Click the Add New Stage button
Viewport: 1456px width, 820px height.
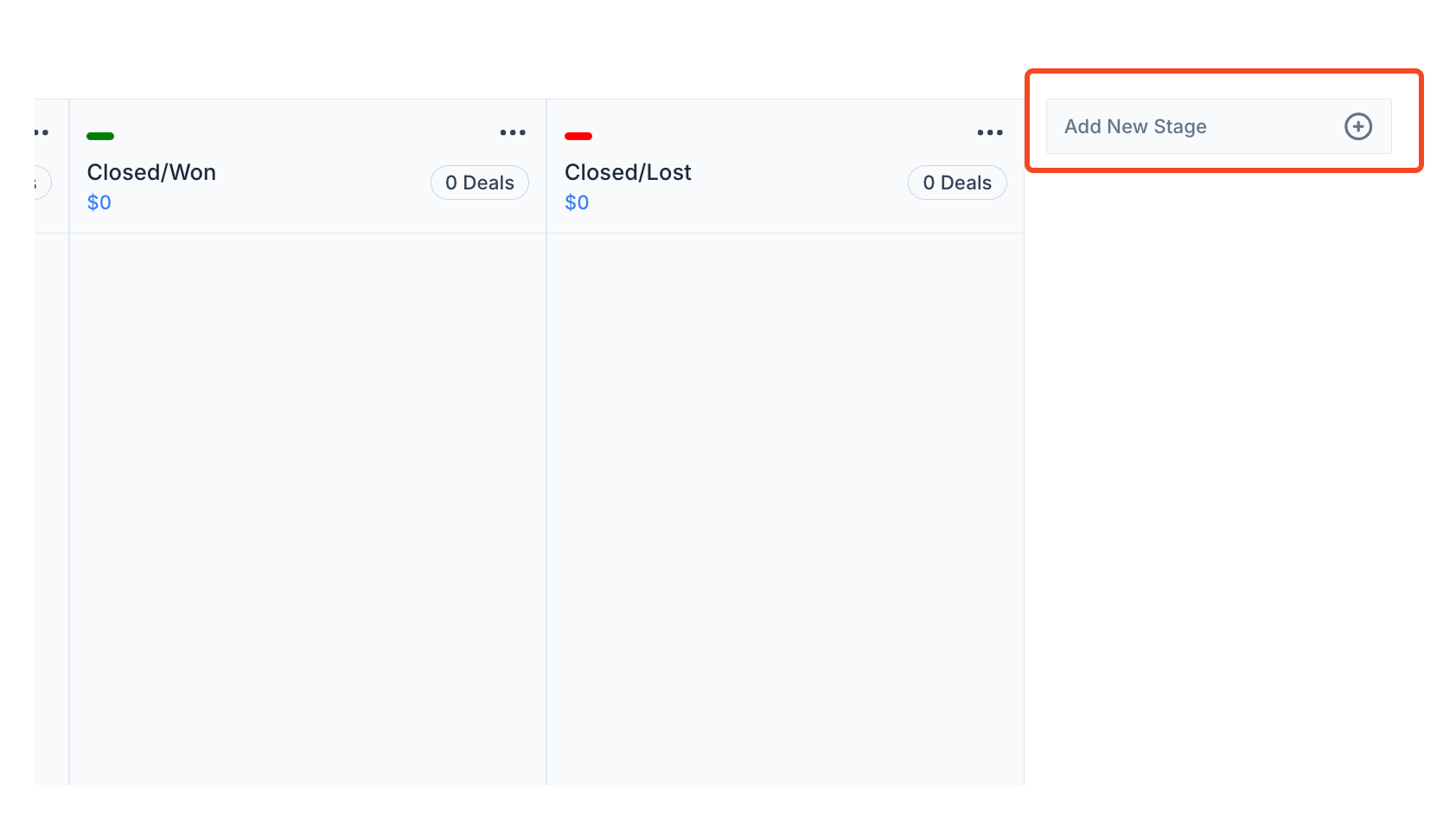[1218, 126]
